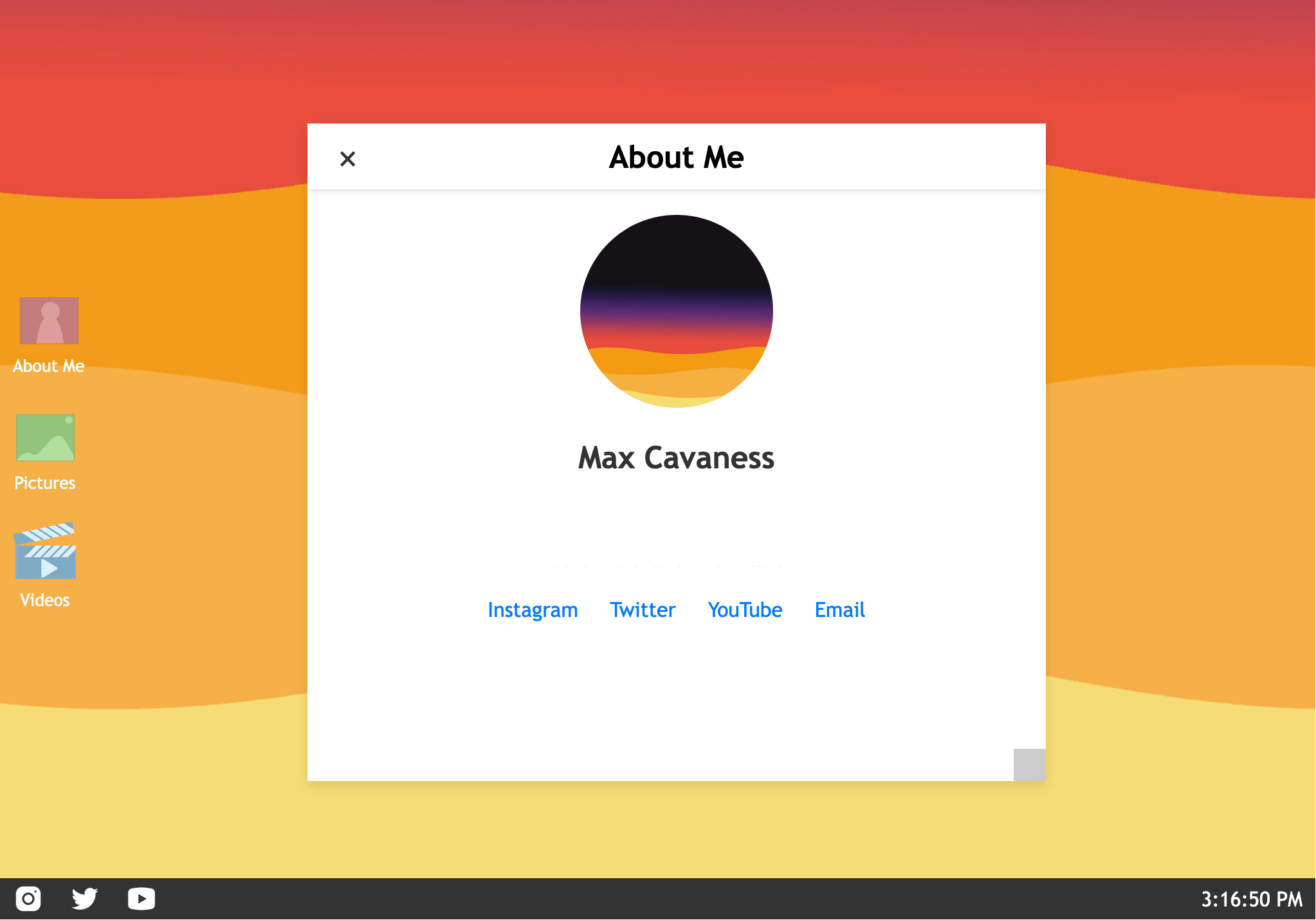The image size is (1316, 920).
Task: Click the taskbar clock
Action: tap(1251, 899)
